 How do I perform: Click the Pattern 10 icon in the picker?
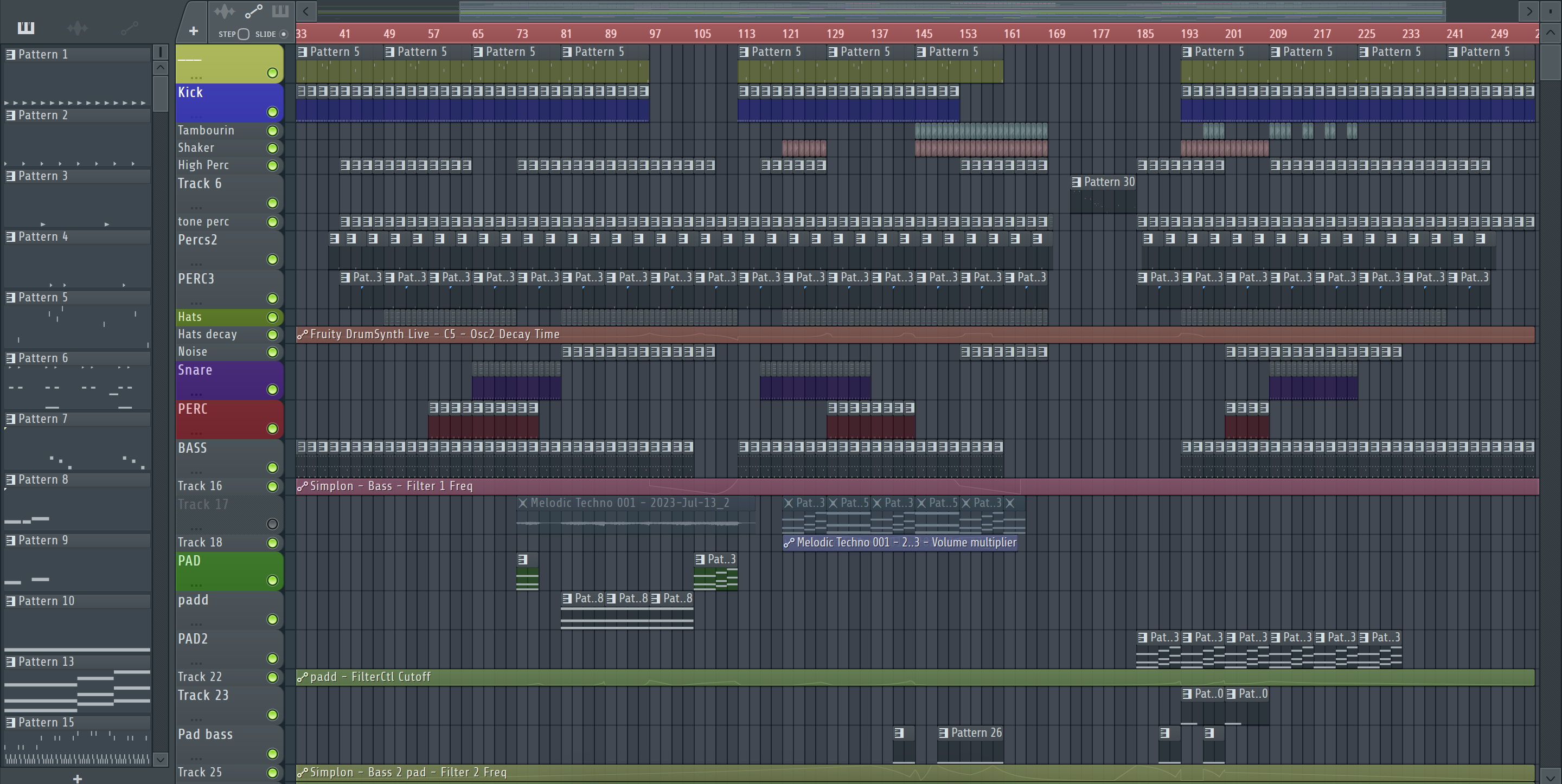click(10, 601)
